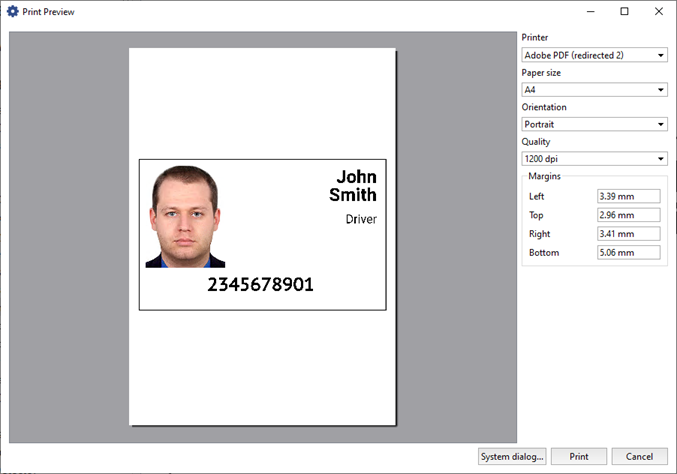Click the Print Preview gear icon in title bar
677x474 pixels.
click(x=12, y=11)
